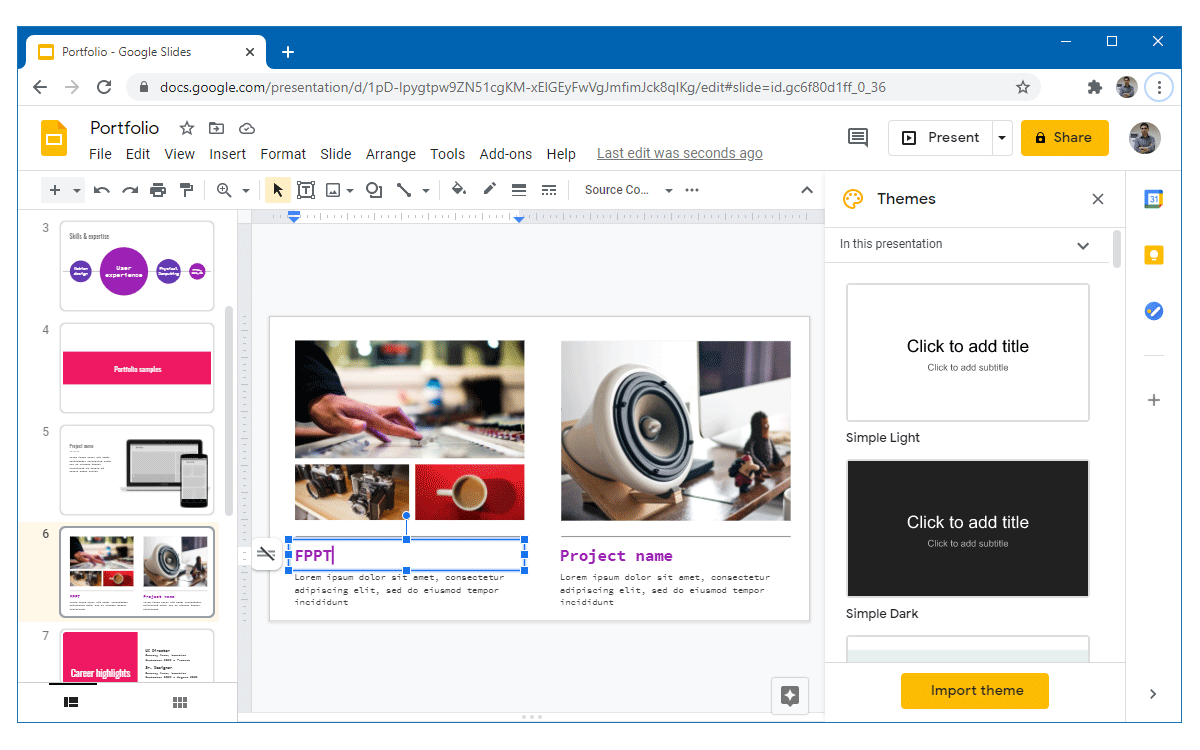
Task: Switch to filmstrip view of slides
Action: tap(70, 702)
